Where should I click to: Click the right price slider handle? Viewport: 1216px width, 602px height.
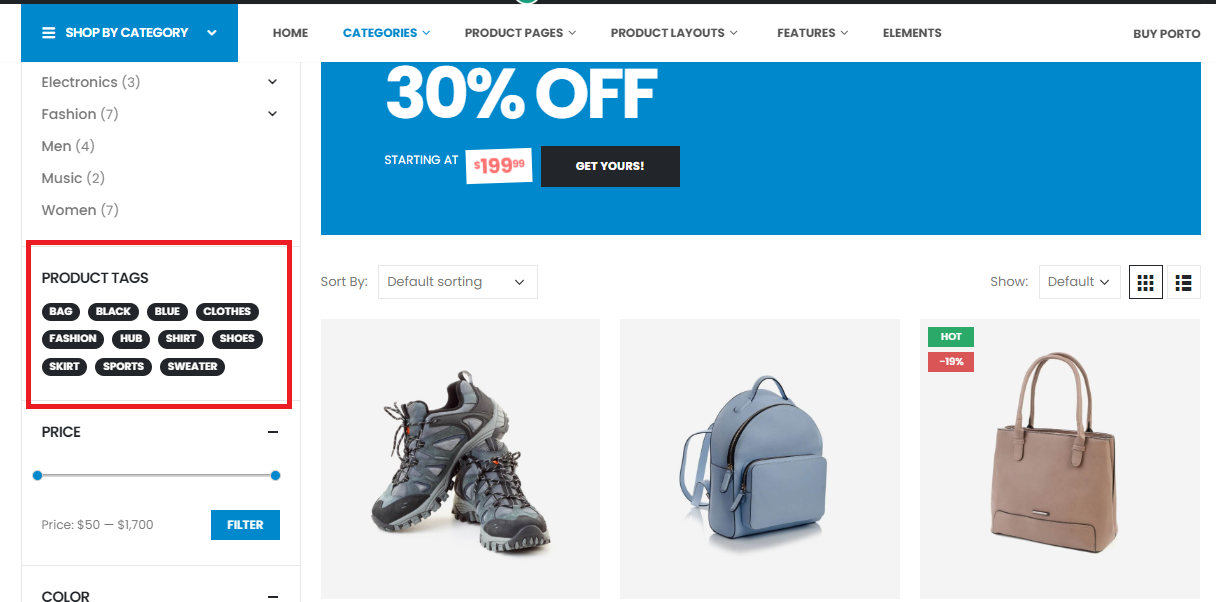[x=276, y=476]
